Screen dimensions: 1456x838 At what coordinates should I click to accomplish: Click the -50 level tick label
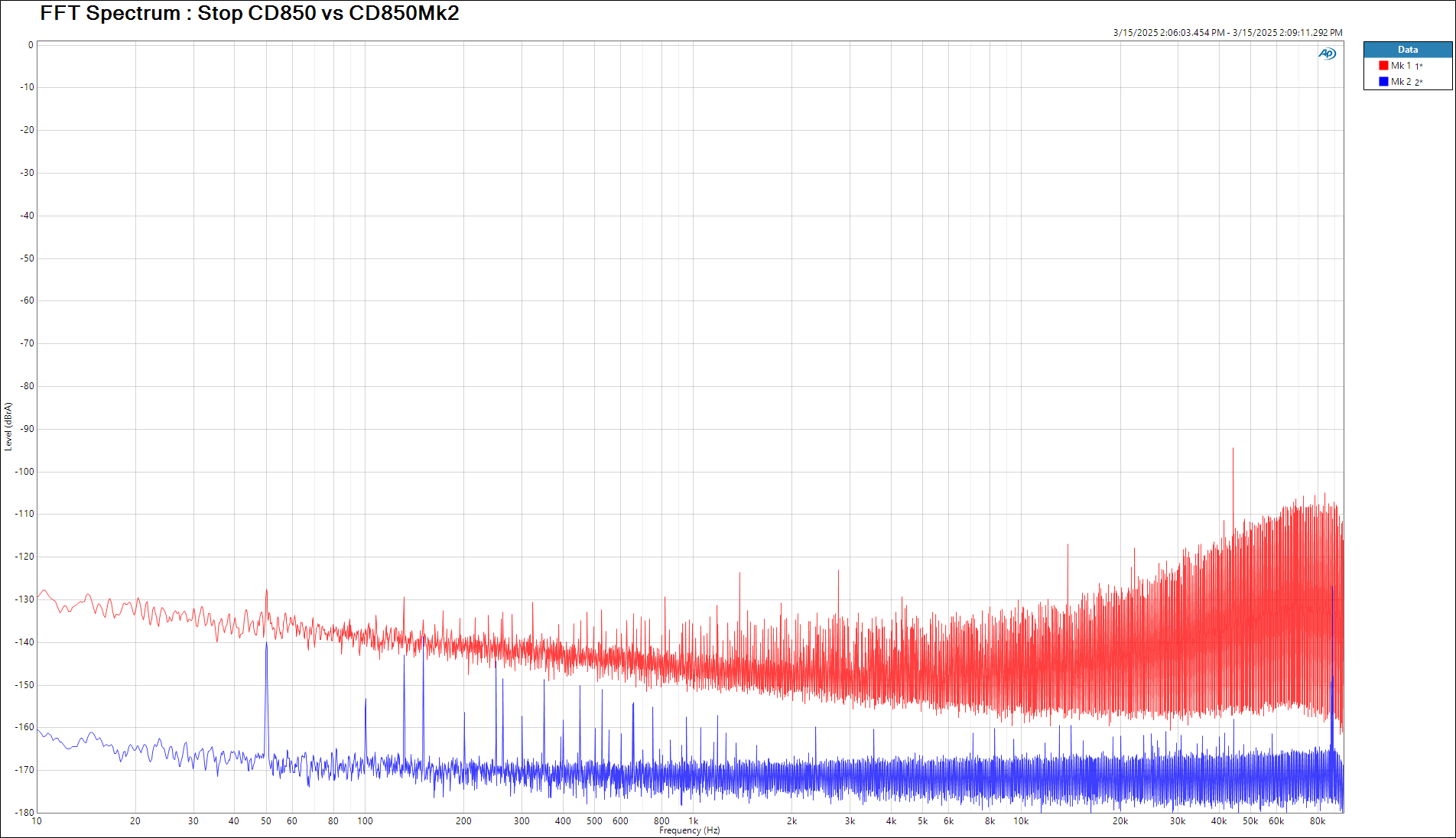28,258
